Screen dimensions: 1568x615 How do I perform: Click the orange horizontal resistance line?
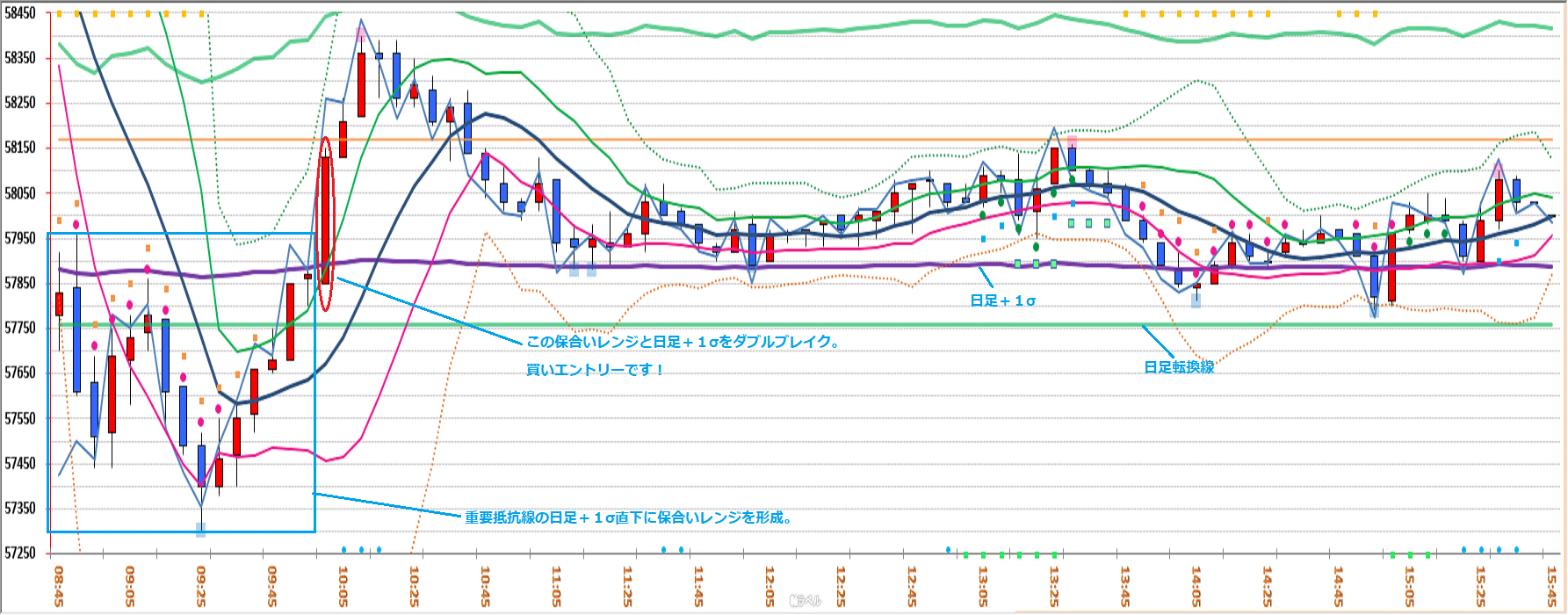(791, 140)
